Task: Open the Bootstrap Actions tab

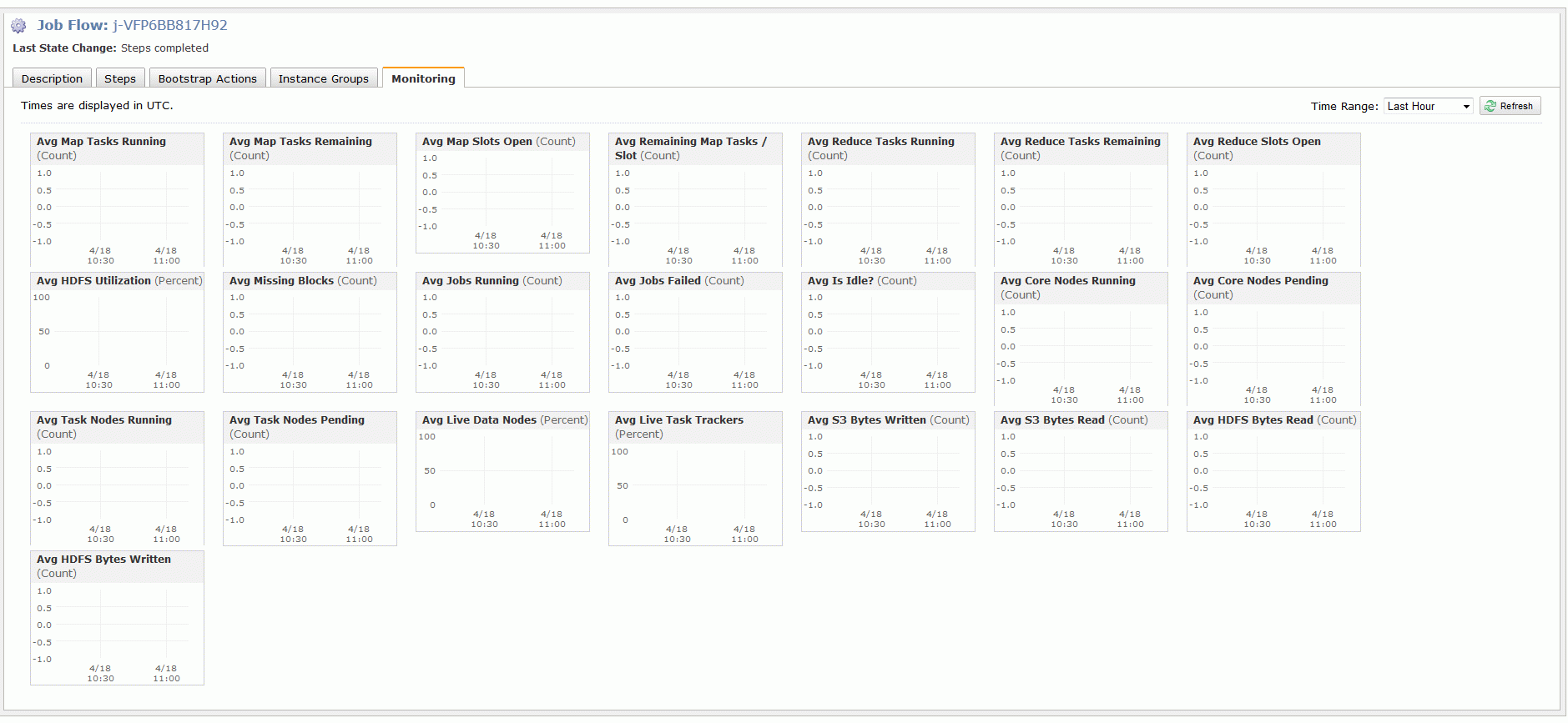Action: [208, 78]
